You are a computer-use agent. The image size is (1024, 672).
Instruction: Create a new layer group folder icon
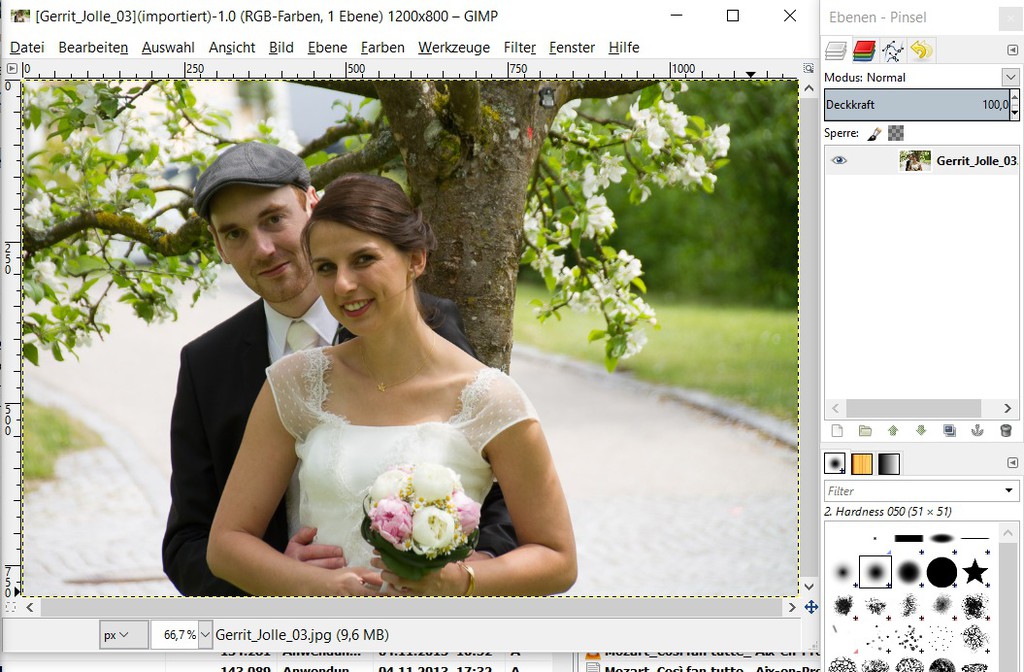point(865,430)
